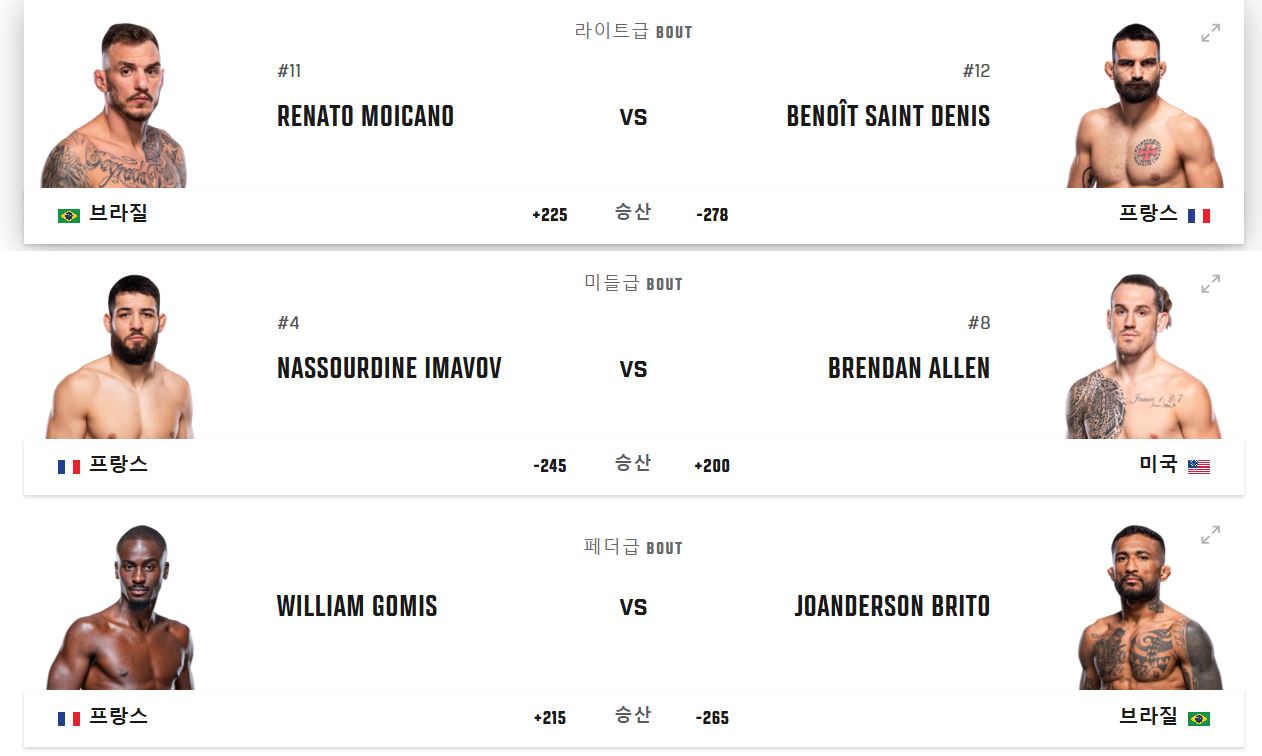
Task: Click the Brazil flag beside Brito's country label
Action: click(1200, 718)
